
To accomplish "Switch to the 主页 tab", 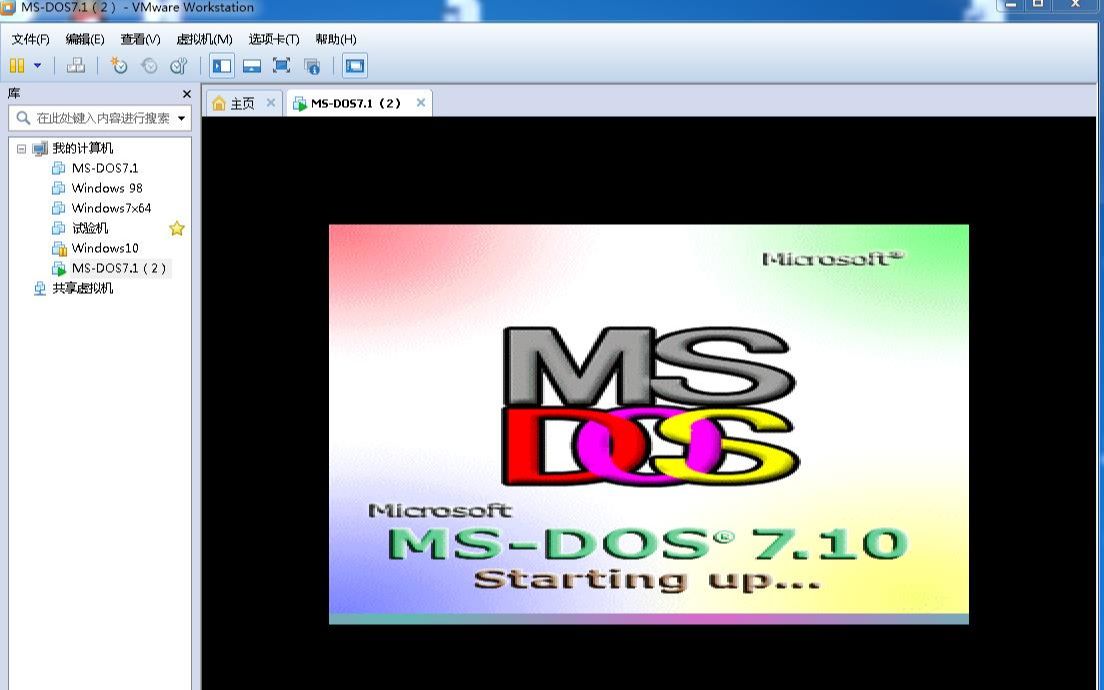I will pos(240,101).
